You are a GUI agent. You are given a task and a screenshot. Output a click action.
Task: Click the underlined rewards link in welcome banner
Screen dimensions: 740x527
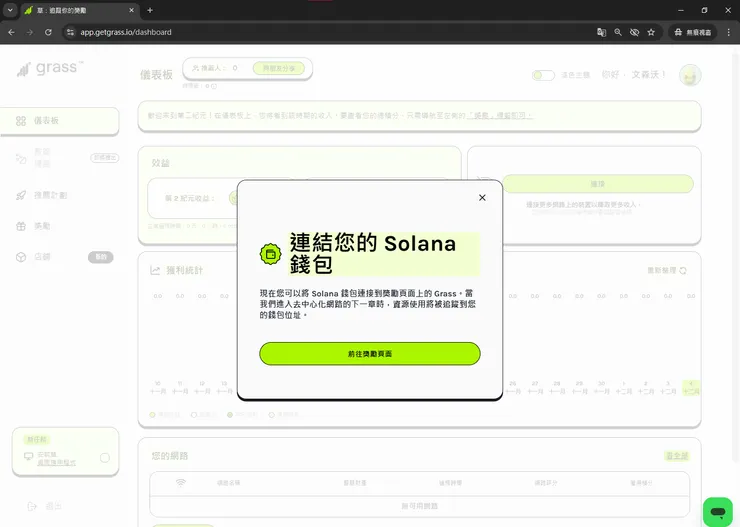click(499, 116)
